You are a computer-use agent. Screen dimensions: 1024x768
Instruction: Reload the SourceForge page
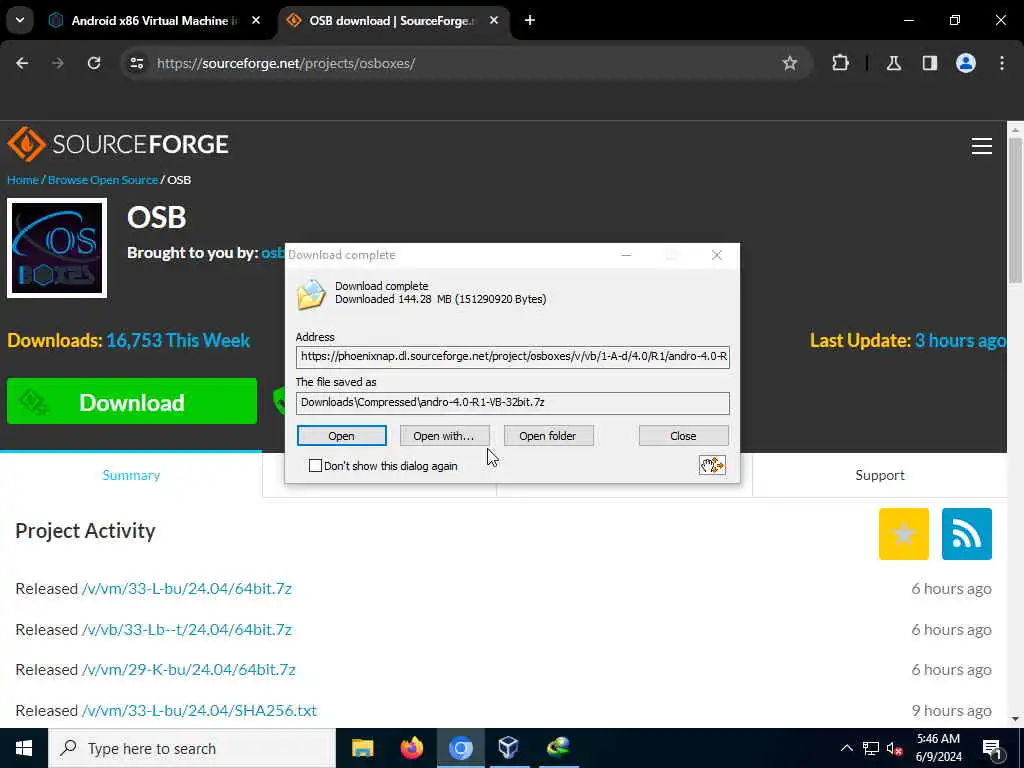(x=94, y=63)
